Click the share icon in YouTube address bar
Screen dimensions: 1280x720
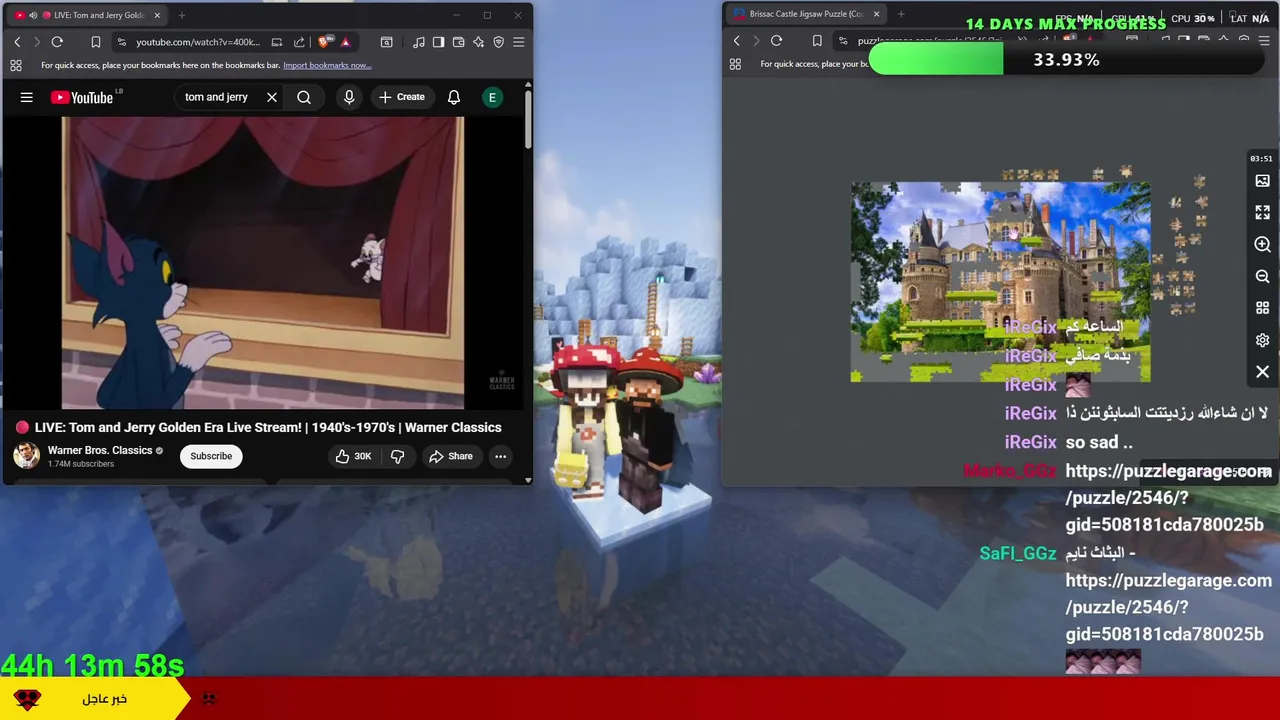(299, 42)
